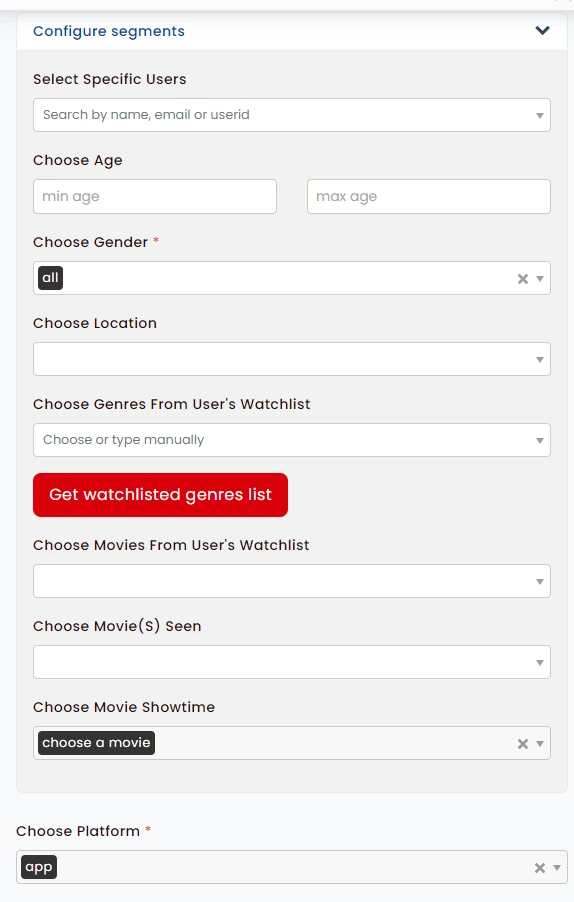Open the Choose Location dropdown arrow

pos(539,360)
